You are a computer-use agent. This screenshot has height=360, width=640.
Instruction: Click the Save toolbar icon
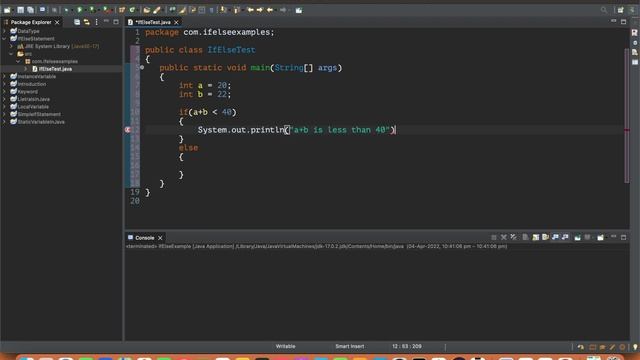pos(20,10)
